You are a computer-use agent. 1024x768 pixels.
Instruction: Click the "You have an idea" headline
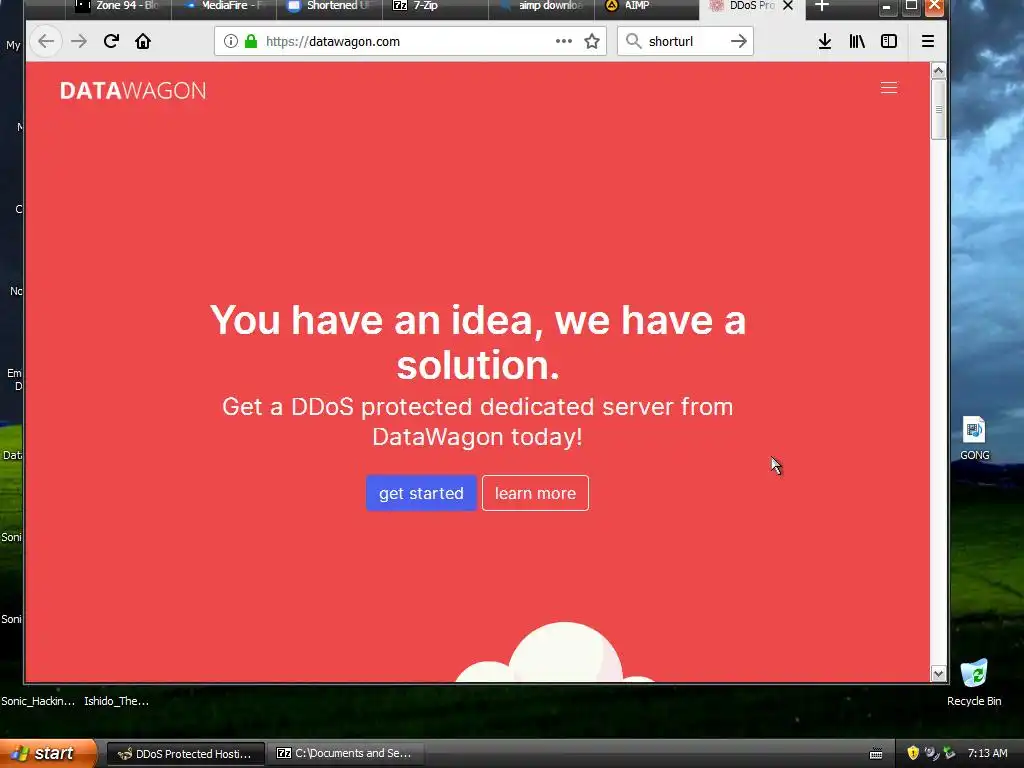pos(477,342)
